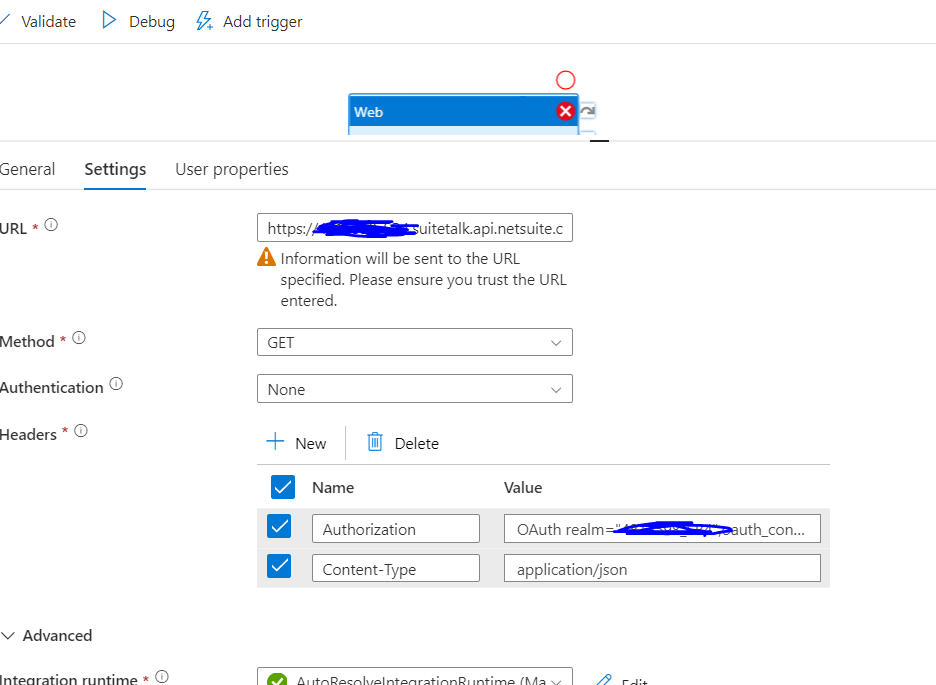This screenshot has height=685, width=936.
Task: Delete the Web activity with red X
Action: 566,112
